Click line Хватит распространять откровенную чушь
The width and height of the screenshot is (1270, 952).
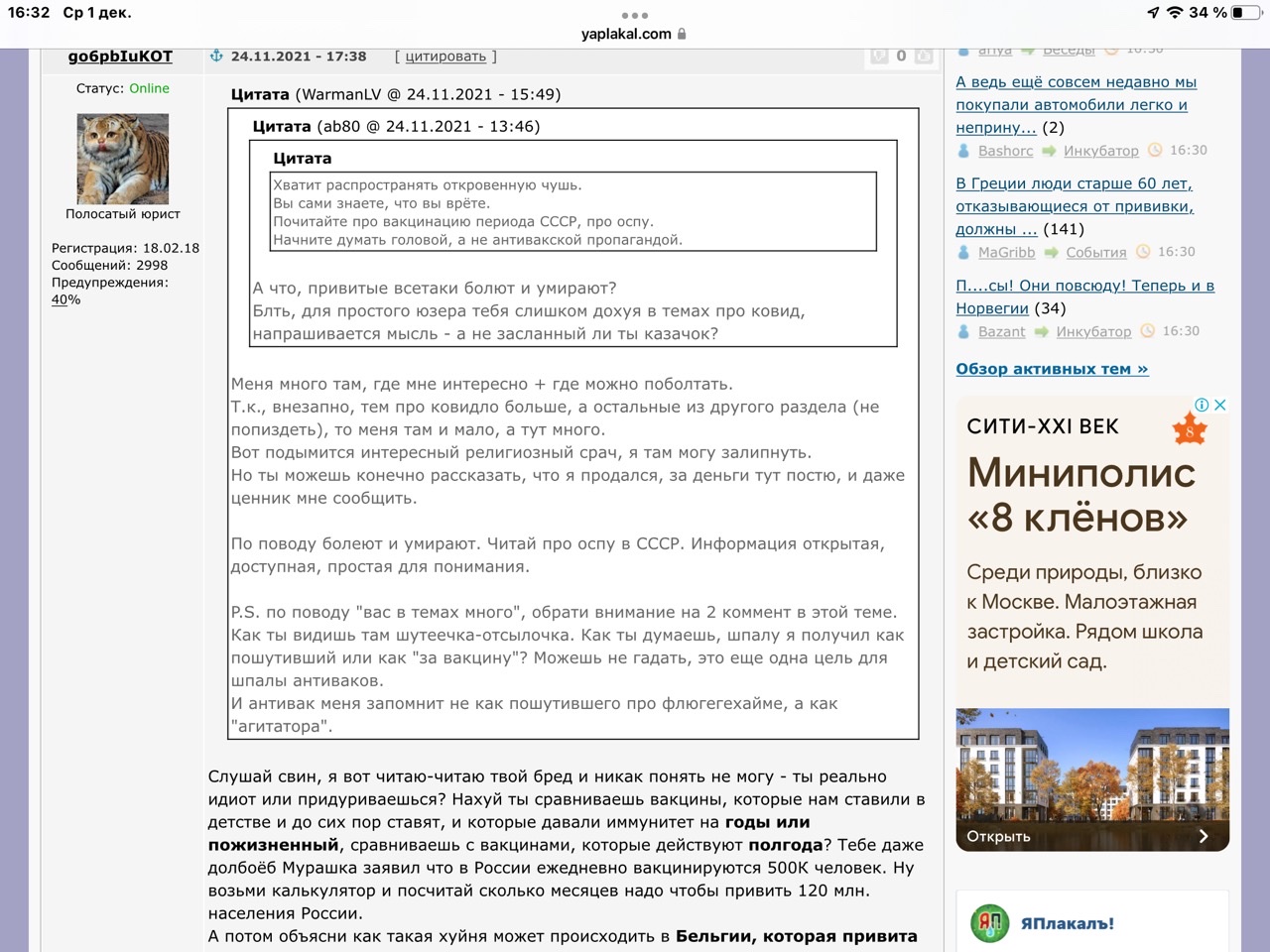pyautogui.click(x=428, y=185)
